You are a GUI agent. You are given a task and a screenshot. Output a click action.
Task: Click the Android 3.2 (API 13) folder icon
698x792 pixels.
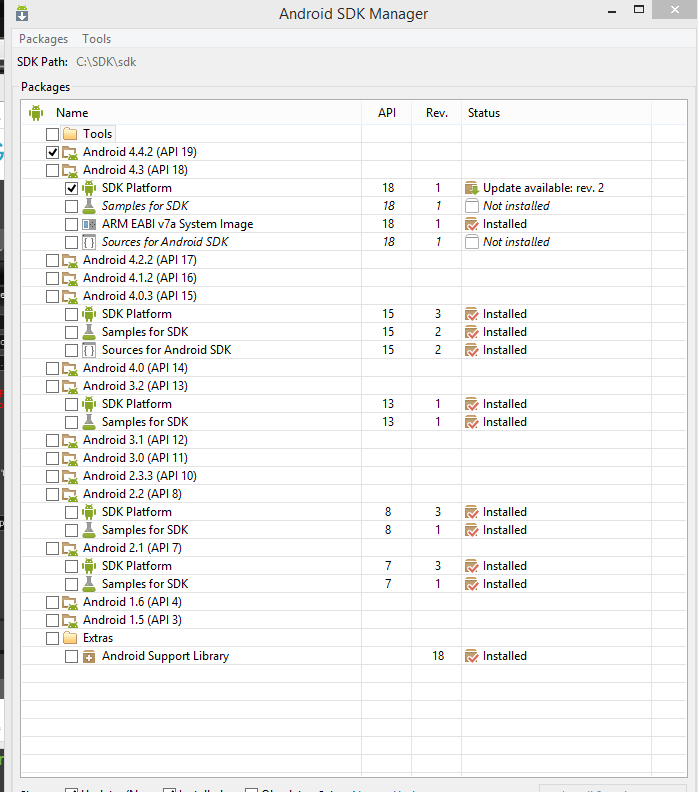coord(70,386)
